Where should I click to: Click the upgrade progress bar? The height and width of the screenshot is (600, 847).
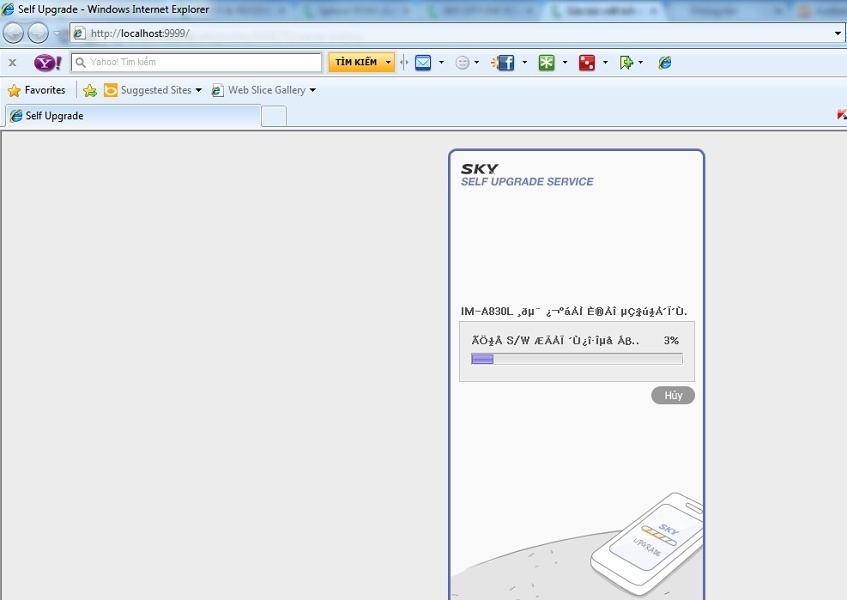(576, 359)
